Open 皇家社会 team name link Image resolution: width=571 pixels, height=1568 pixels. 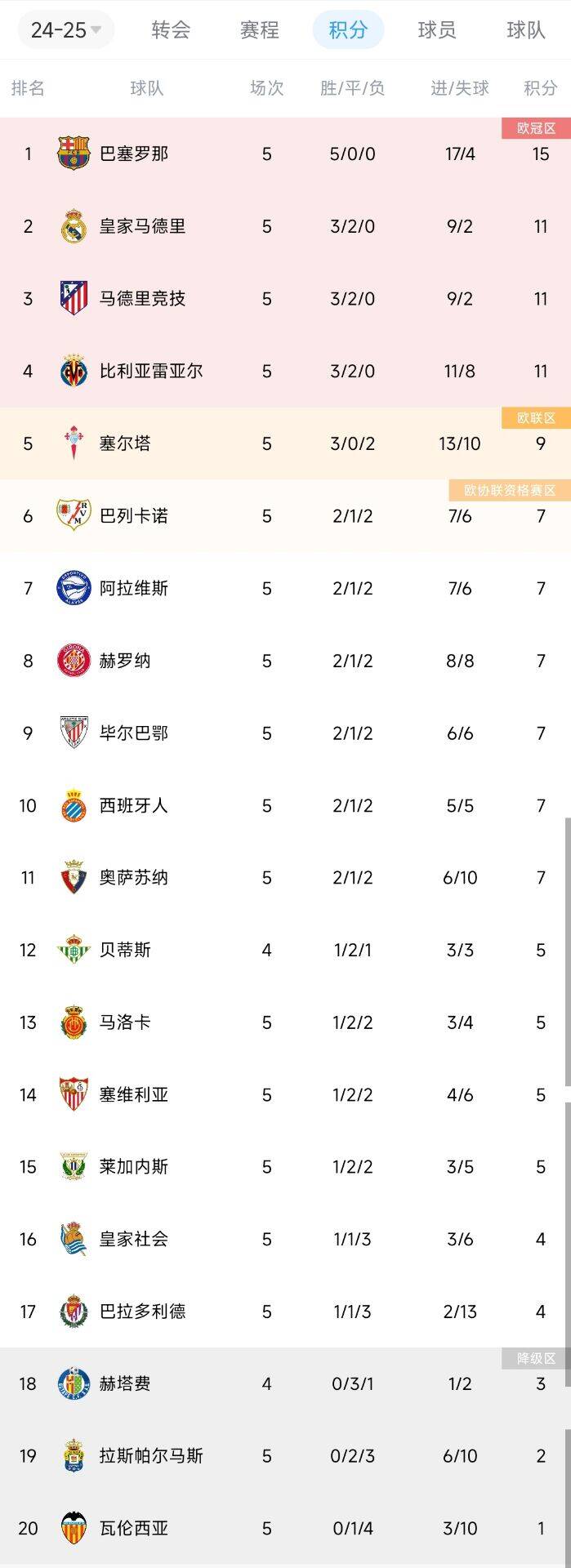[134, 1239]
